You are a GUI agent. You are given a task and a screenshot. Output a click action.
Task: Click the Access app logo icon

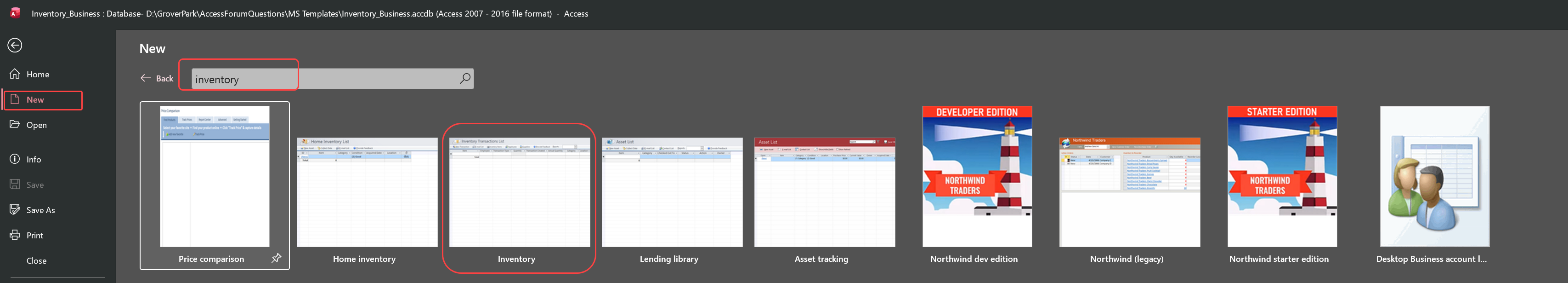click(x=15, y=13)
